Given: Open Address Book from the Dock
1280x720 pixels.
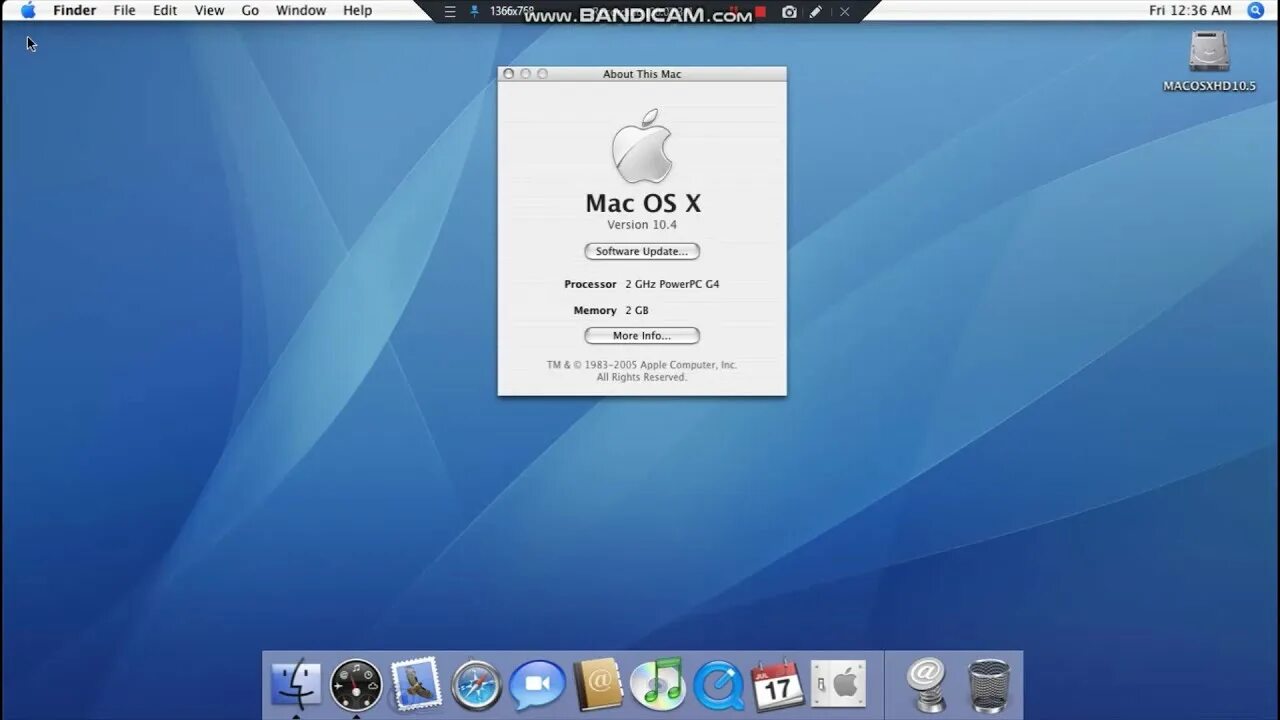Looking at the screenshot, I should 597,685.
